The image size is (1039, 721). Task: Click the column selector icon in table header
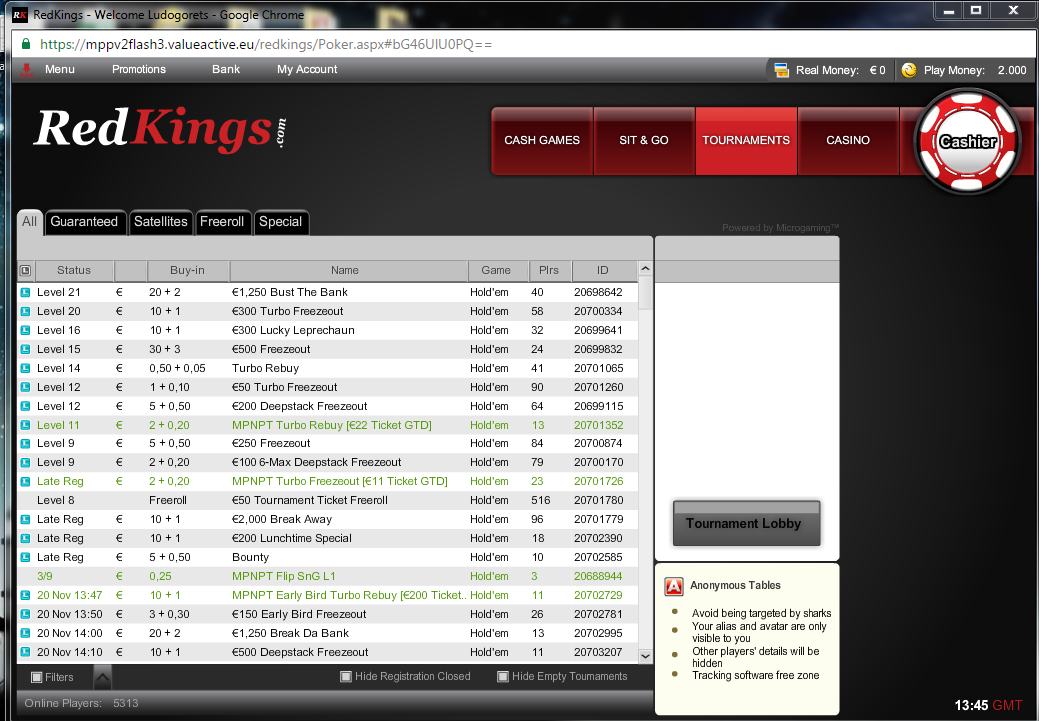26,270
